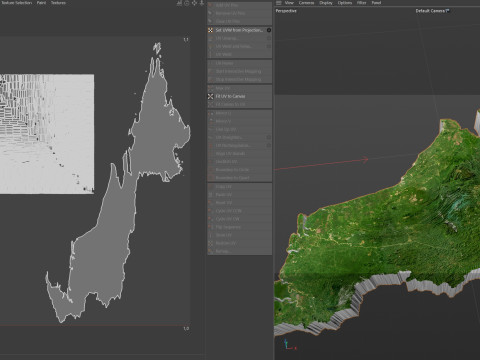Image resolution: width=480 pixels, height=360 pixels.
Task: Choose the UV Unwrap command
Action: click(x=239, y=38)
